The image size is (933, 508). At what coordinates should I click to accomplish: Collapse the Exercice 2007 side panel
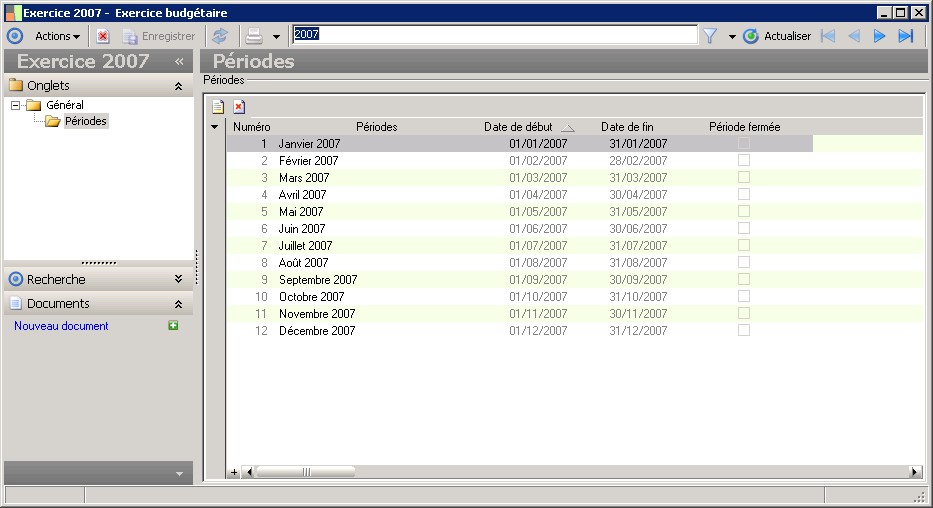[179, 61]
